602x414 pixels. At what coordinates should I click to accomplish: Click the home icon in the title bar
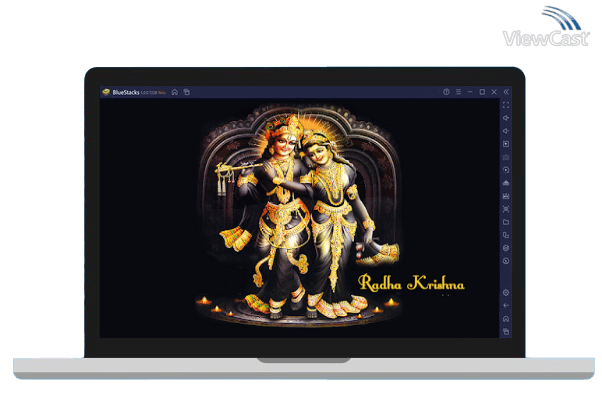point(175,92)
